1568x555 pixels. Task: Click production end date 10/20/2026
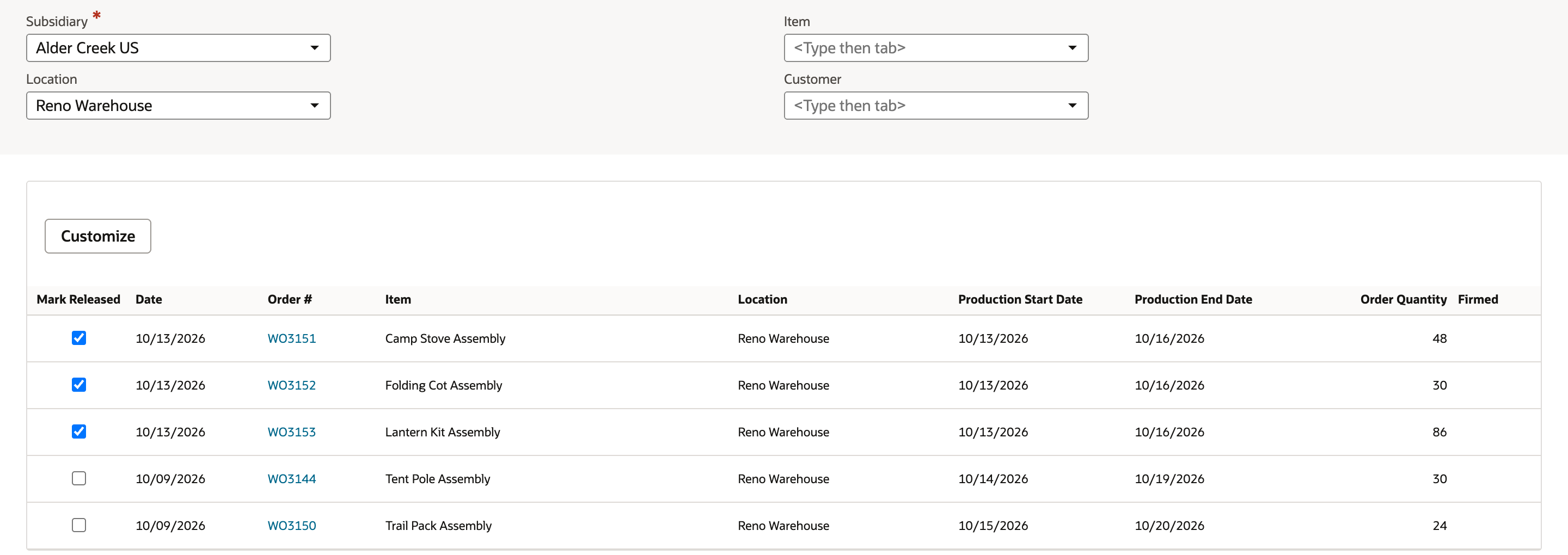pyautogui.click(x=1169, y=526)
